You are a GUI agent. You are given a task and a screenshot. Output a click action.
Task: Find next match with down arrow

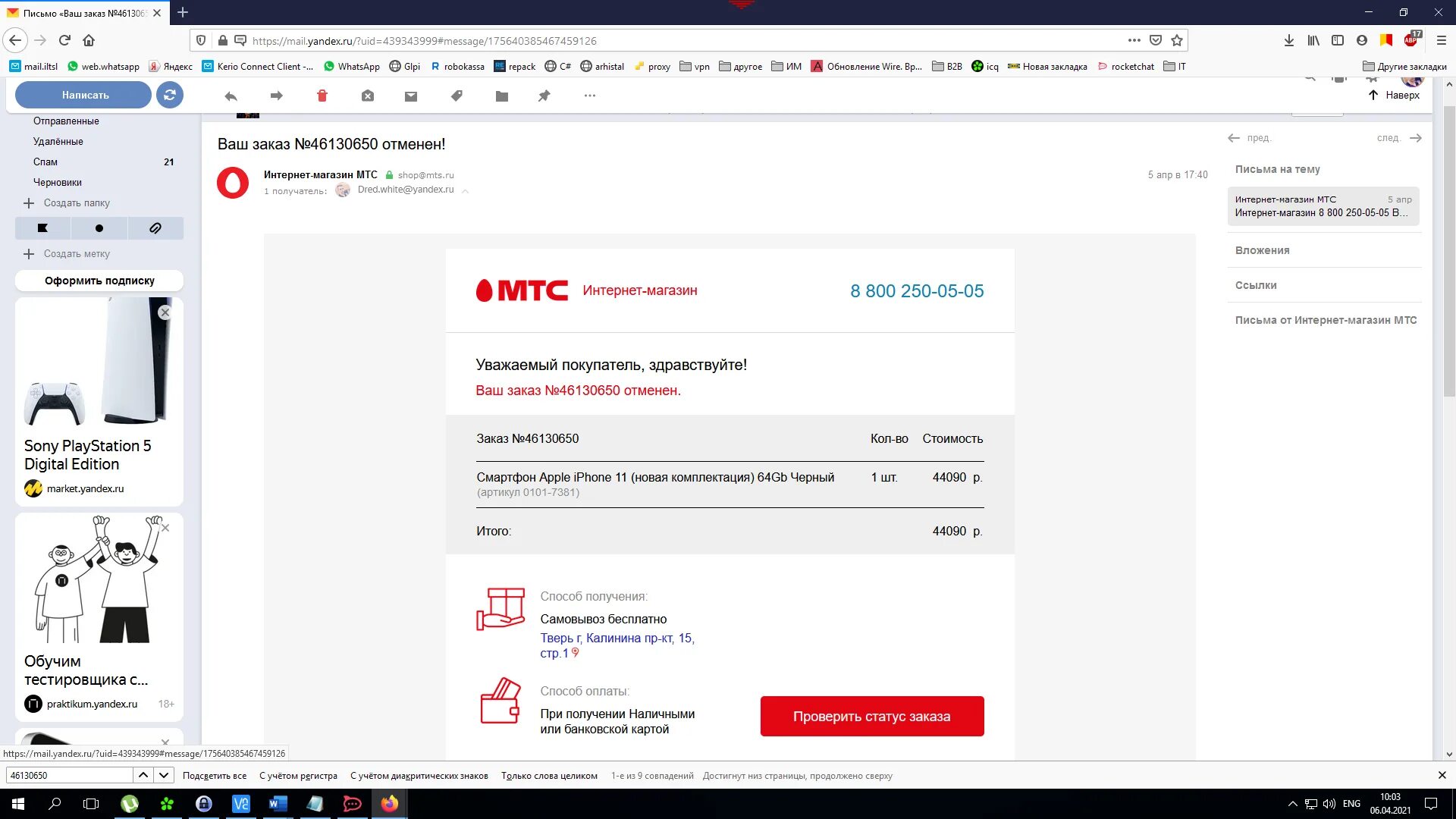tap(164, 775)
